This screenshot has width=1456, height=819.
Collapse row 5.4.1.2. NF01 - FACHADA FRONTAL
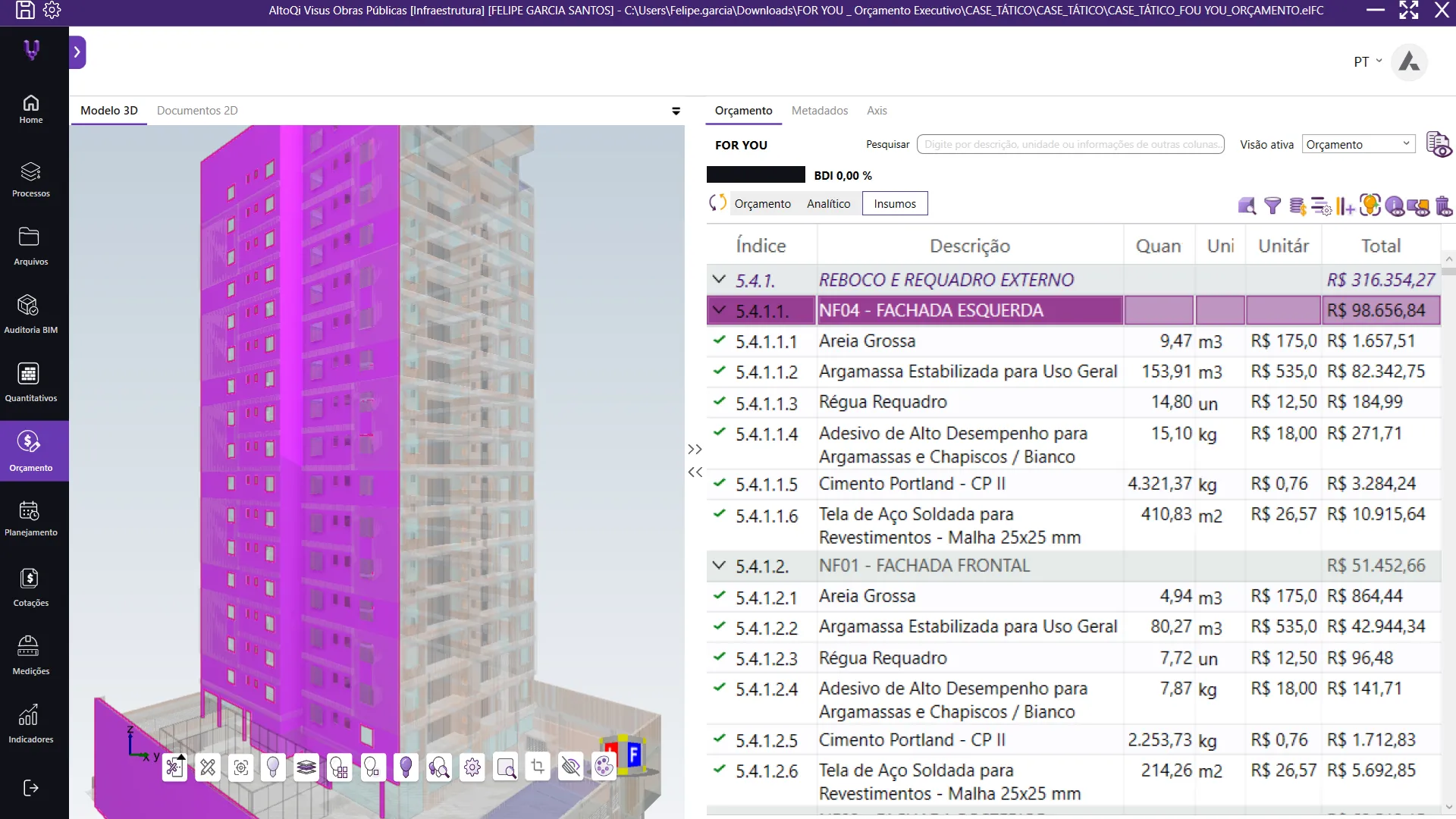pyautogui.click(x=719, y=566)
